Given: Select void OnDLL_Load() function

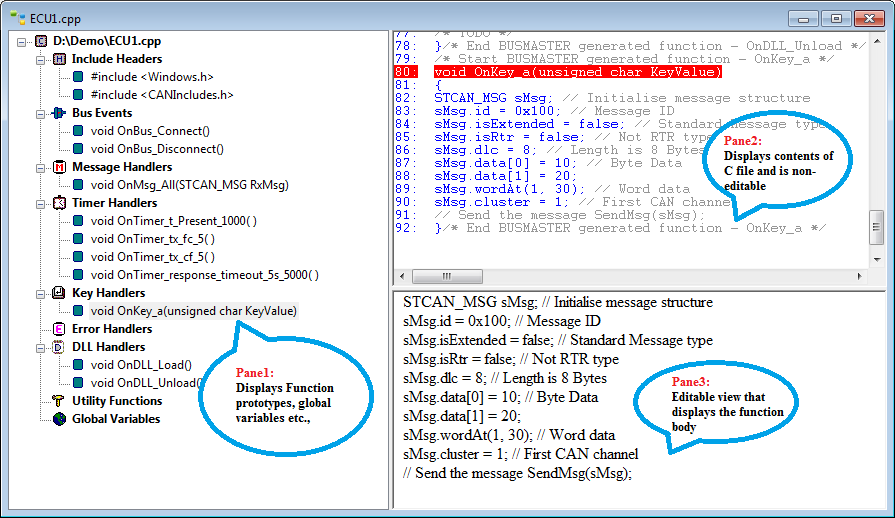Looking at the screenshot, I should 141,365.
